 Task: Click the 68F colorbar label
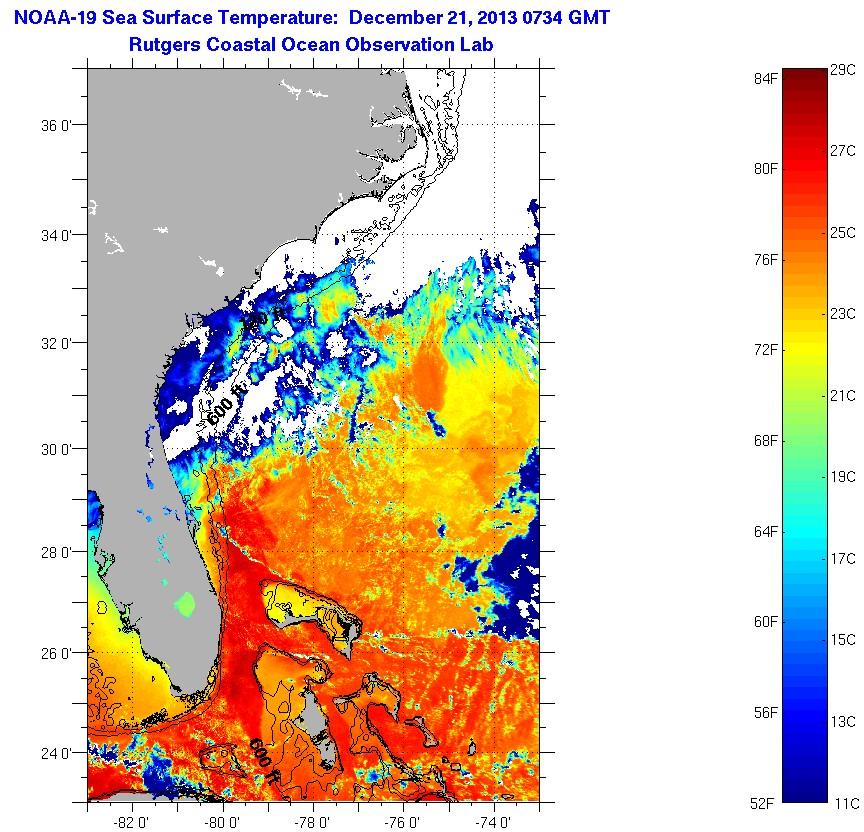pyautogui.click(x=765, y=441)
